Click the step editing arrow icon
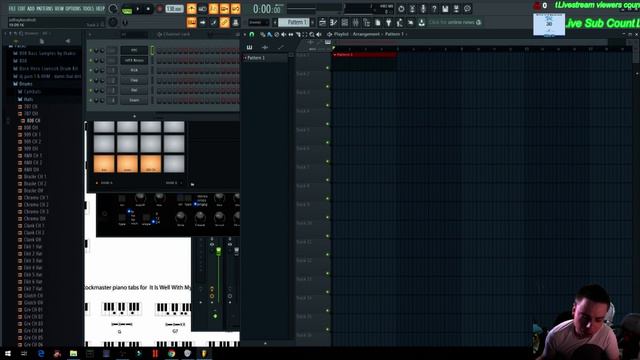This screenshot has height=360, width=640. click(202, 22)
